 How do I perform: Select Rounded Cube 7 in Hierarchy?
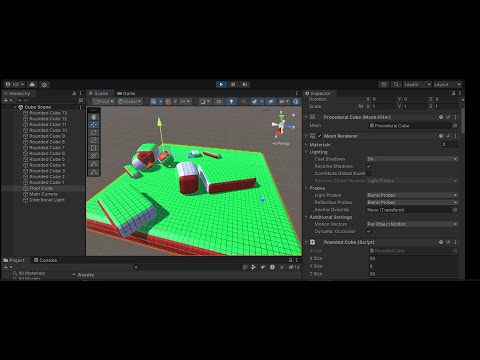pos(47,148)
